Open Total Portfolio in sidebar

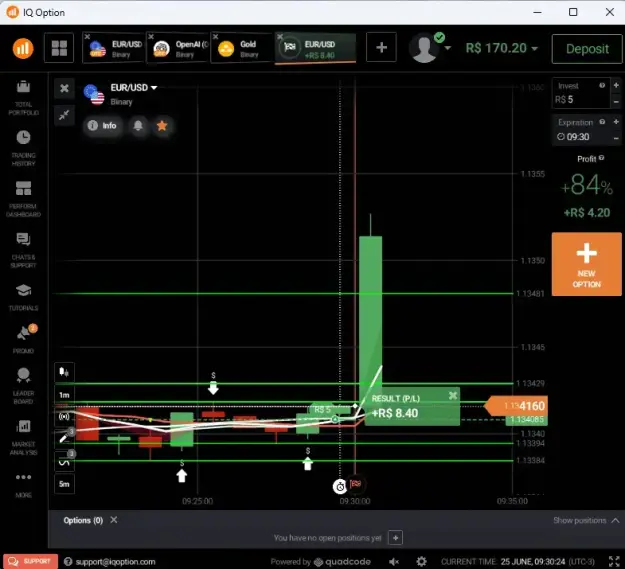[x=23, y=98]
